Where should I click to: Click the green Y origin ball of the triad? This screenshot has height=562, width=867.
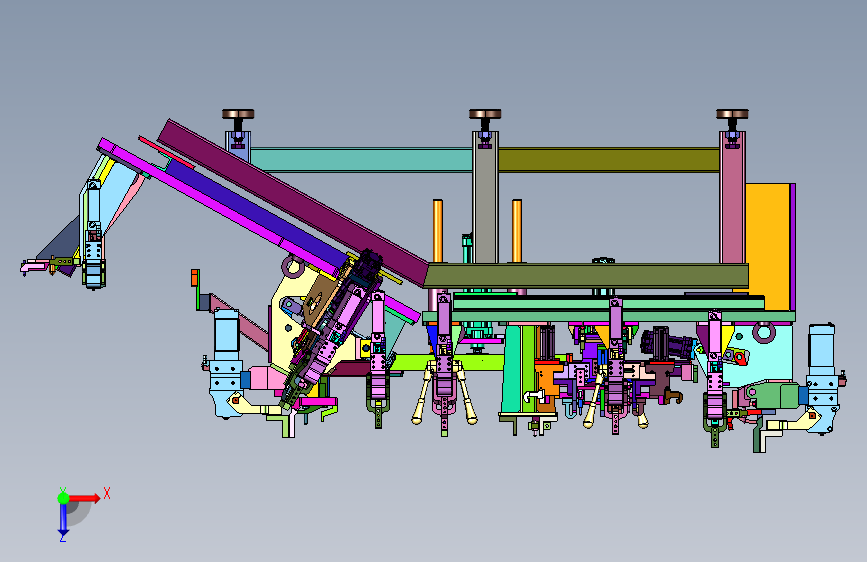tap(63, 498)
